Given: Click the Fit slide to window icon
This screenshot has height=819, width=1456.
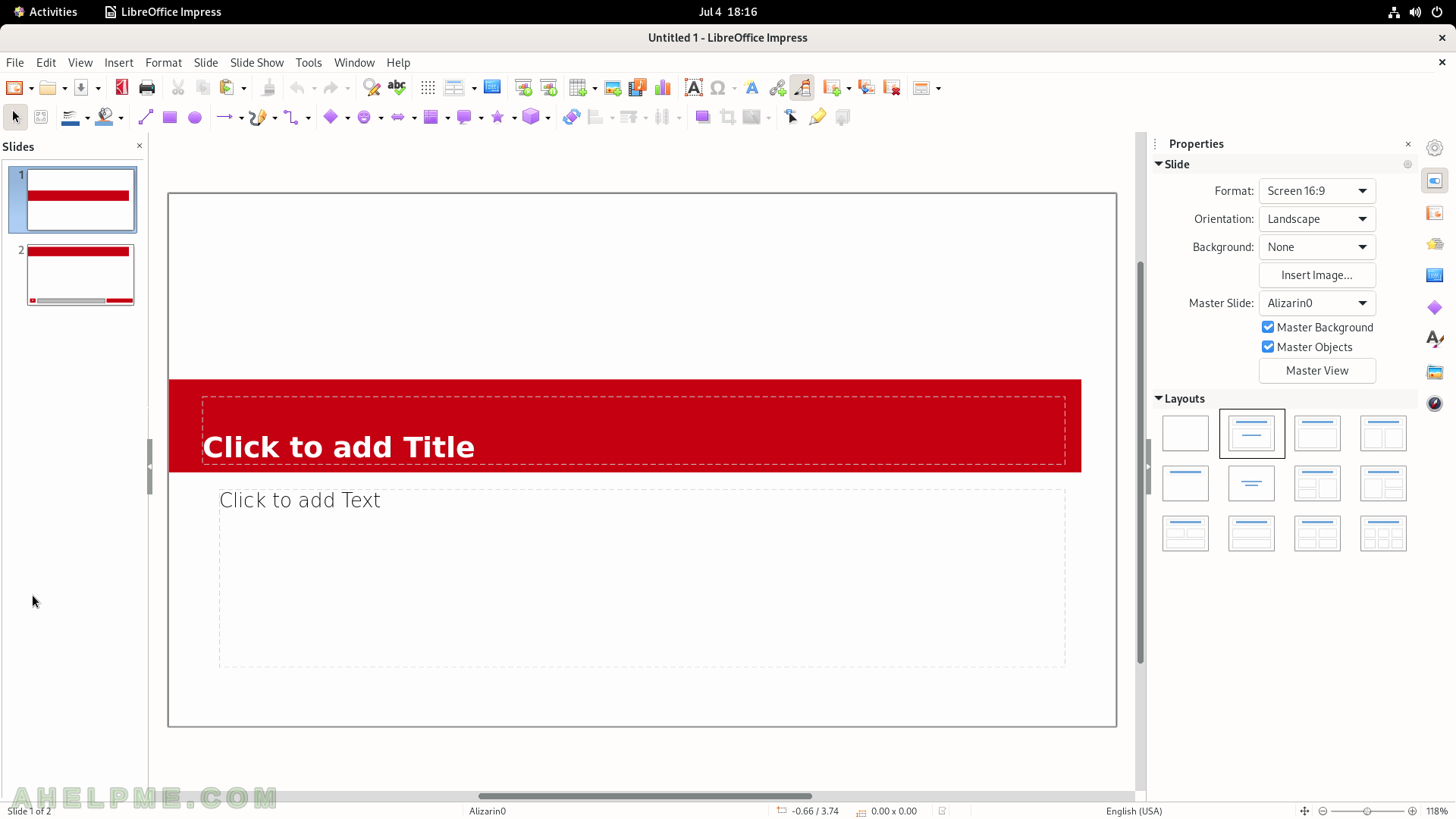Looking at the screenshot, I should pyautogui.click(x=1304, y=811).
